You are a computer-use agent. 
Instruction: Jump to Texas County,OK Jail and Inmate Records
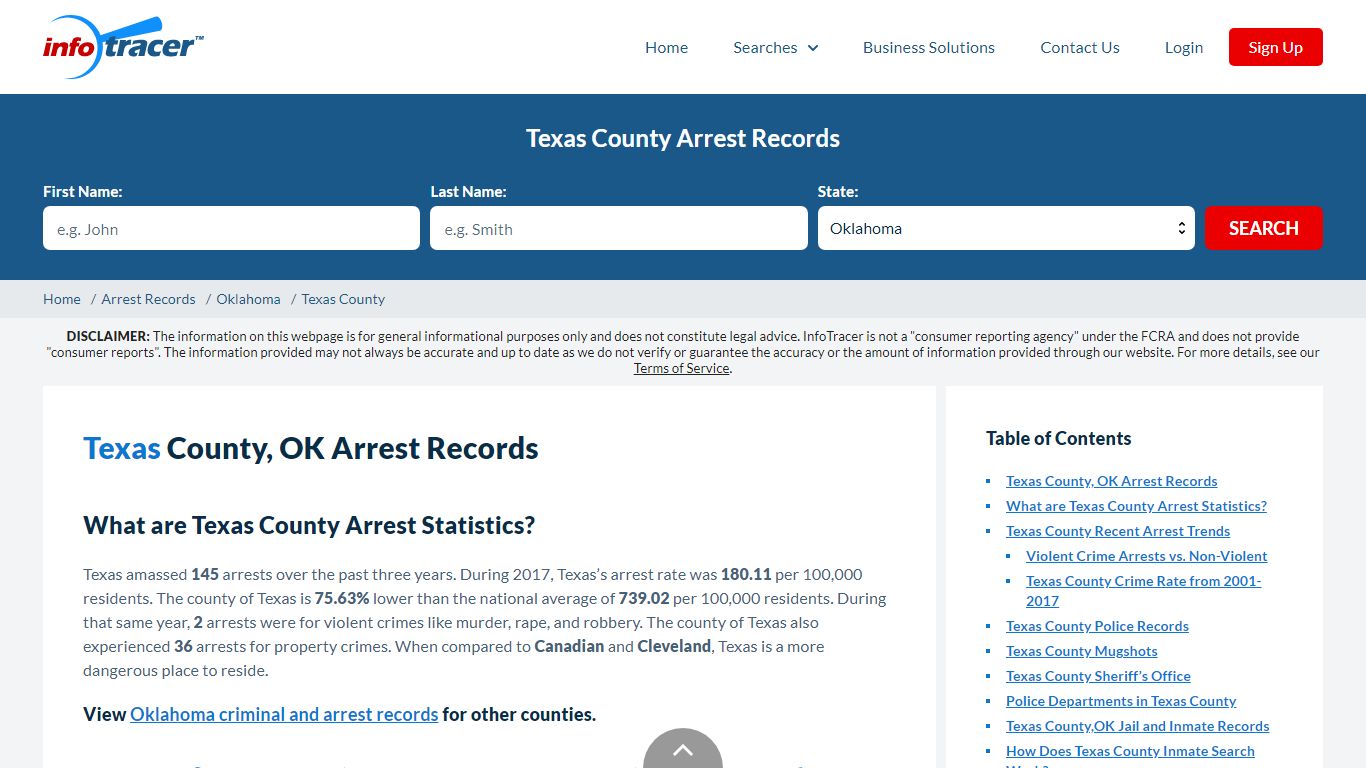point(1137,726)
